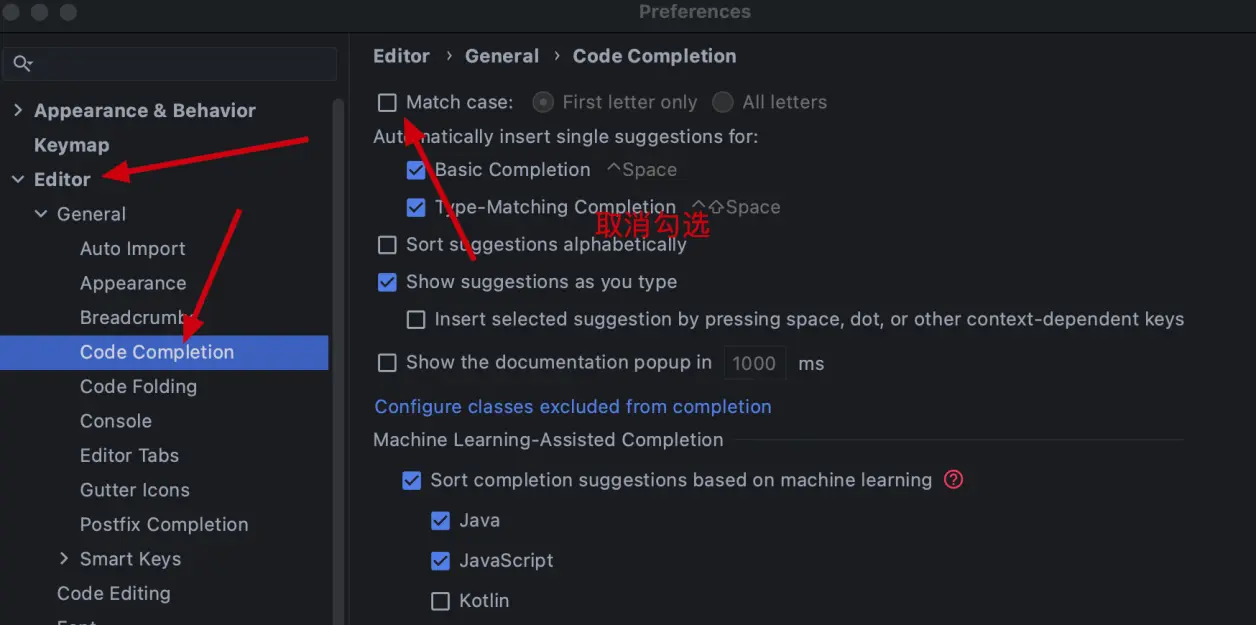Open Editor Tabs settings

(x=130, y=456)
